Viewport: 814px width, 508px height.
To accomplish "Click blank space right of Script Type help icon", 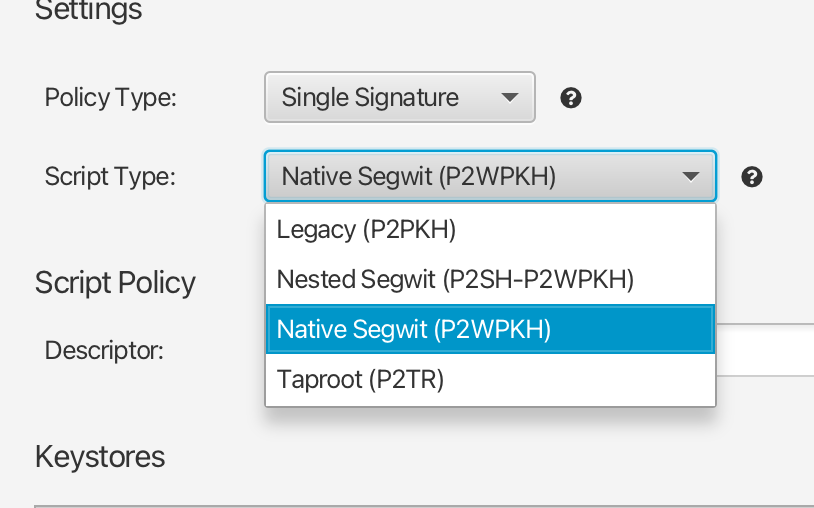I will (790, 177).
